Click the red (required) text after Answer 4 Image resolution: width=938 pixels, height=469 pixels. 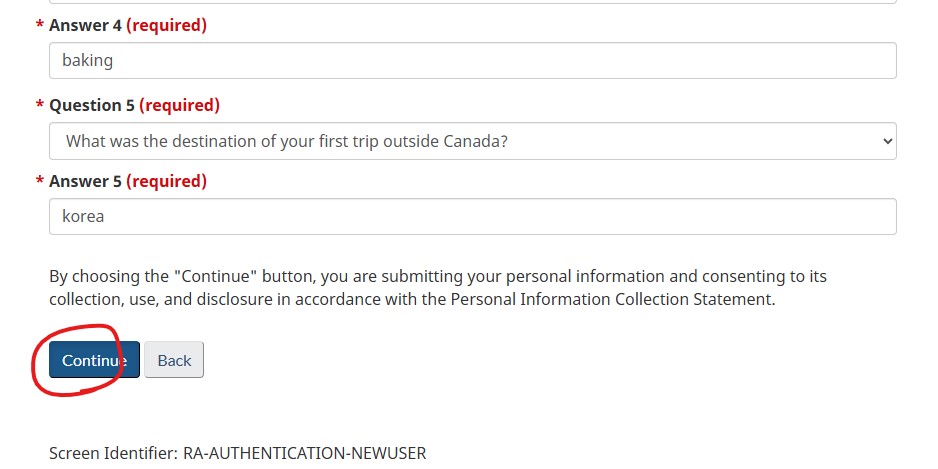pyautogui.click(x=166, y=25)
